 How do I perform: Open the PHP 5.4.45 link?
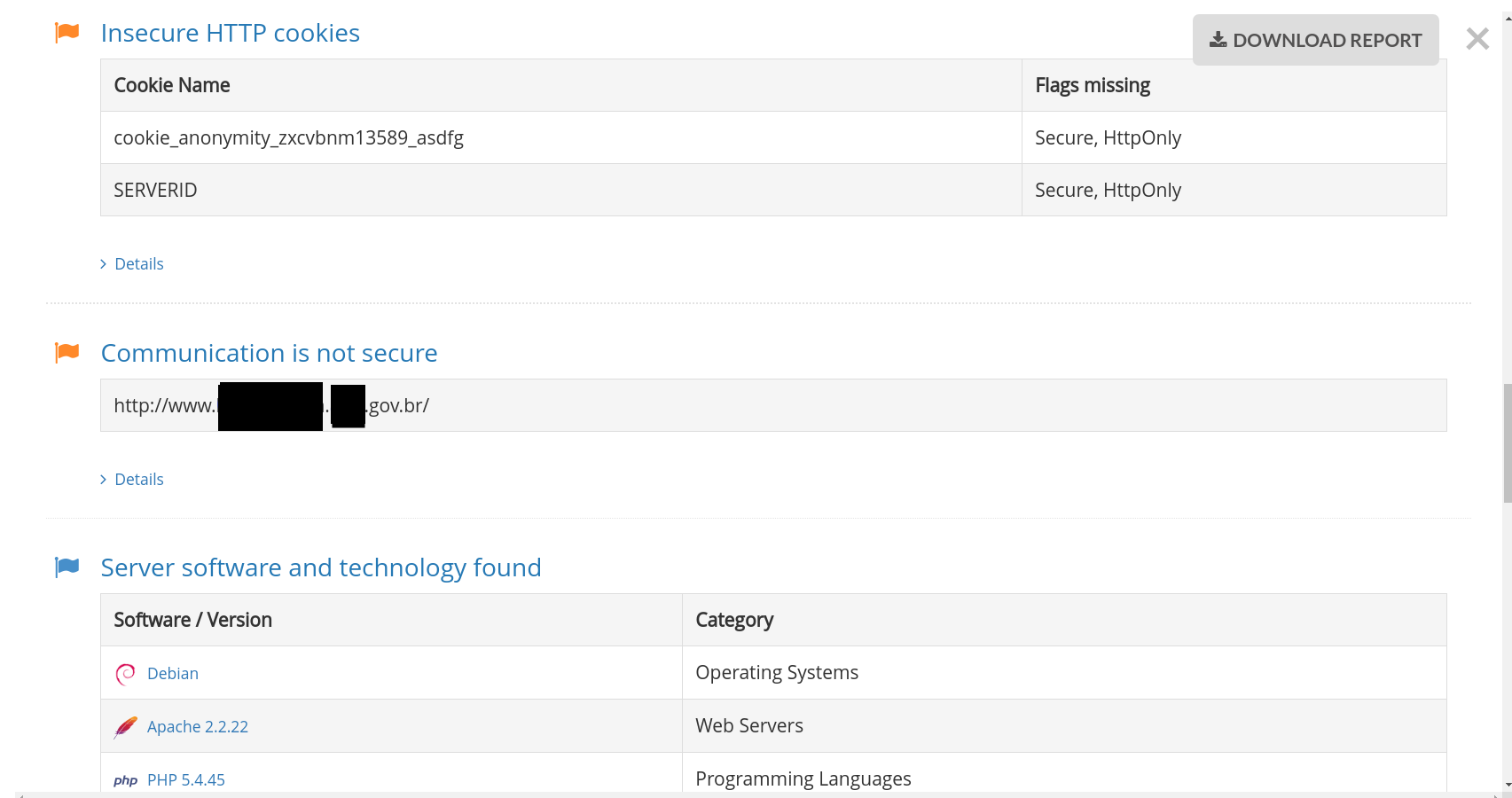tap(186, 780)
